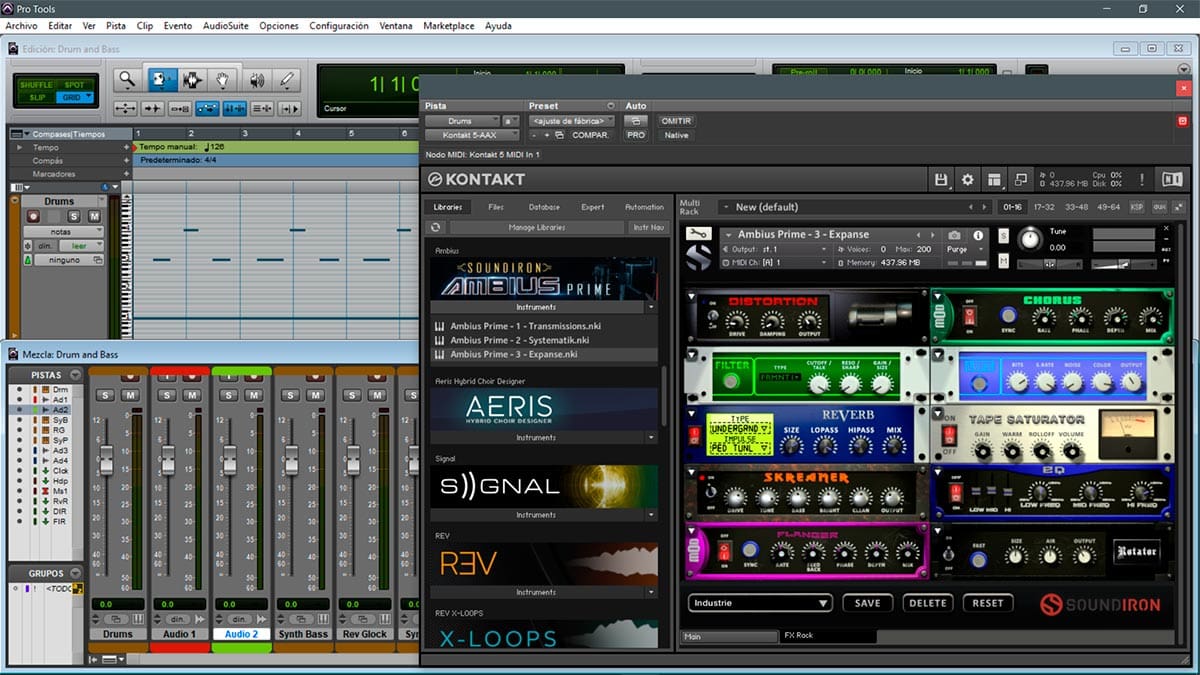The height and width of the screenshot is (675, 1200).
Task: Open Kontakt options gear icon
Action: pos(967,180)
